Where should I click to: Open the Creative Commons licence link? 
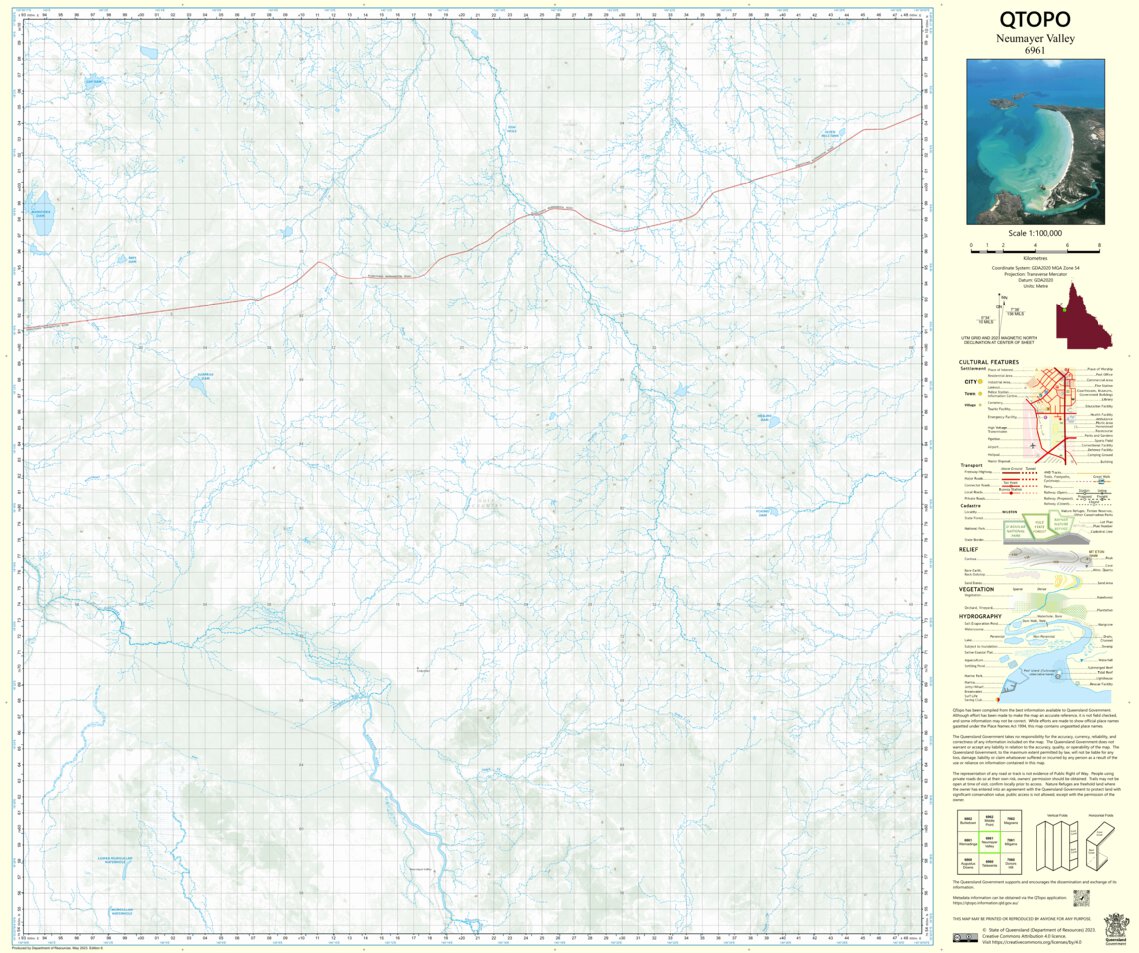click(x=1036, y=941)
